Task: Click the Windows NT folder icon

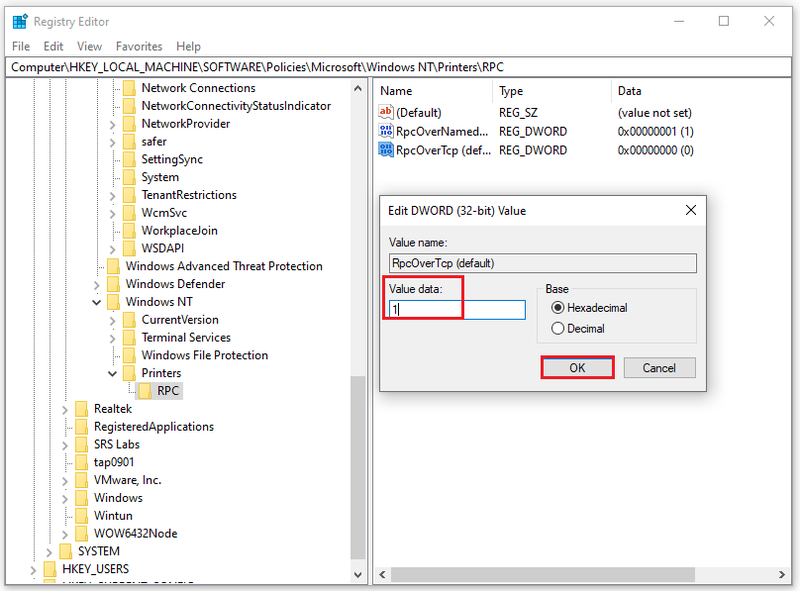Action: tap(114, 302)
